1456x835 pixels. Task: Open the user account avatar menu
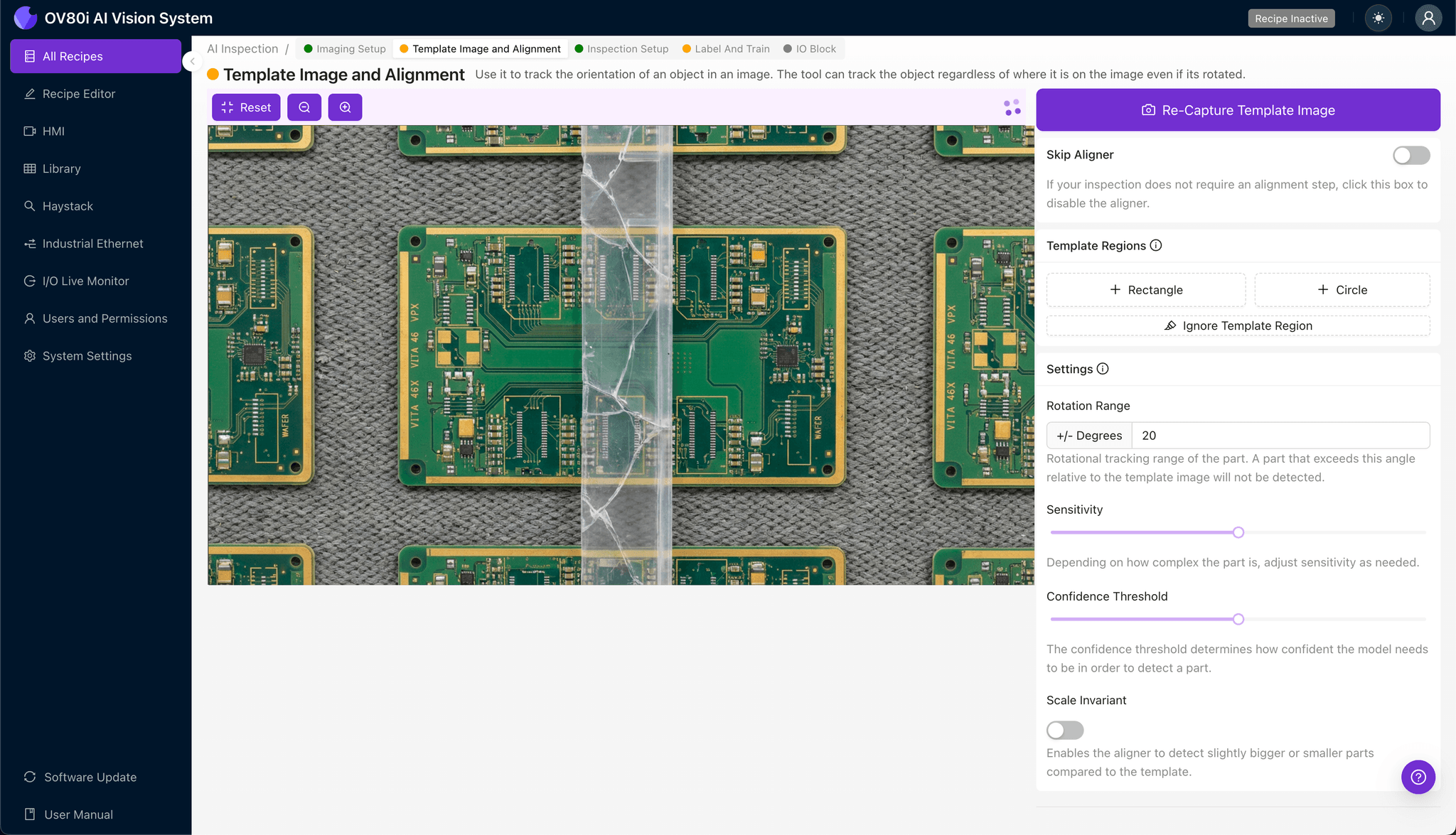pyautogui.click(x=1428, y=18)
